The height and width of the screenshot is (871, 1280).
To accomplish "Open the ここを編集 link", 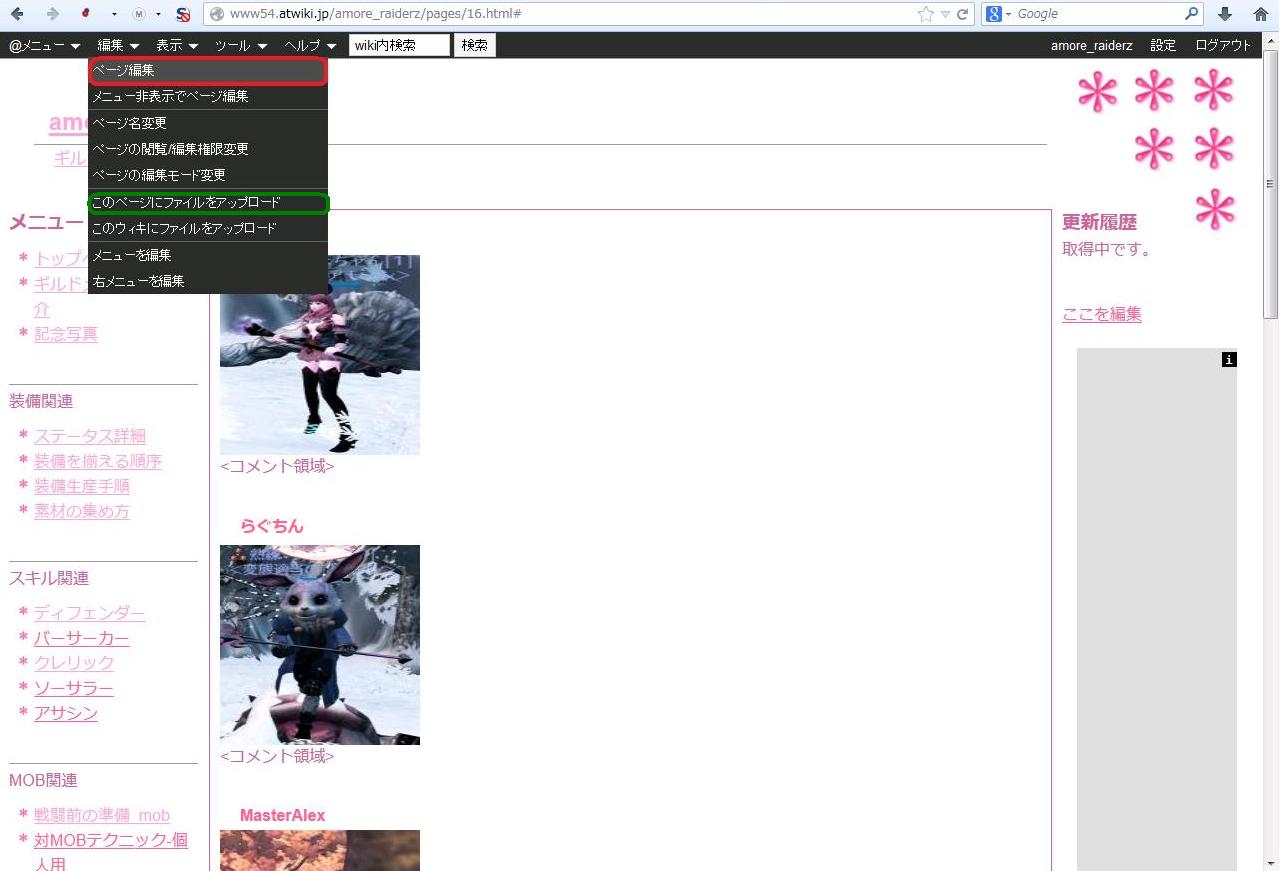I will 1101,314.
